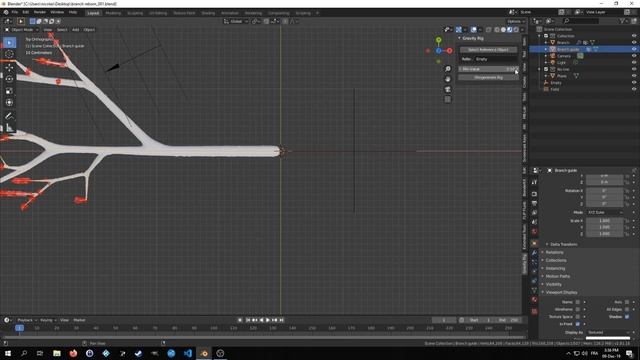Switch to the Modeling workspace tab

click(x=113, y=13)
